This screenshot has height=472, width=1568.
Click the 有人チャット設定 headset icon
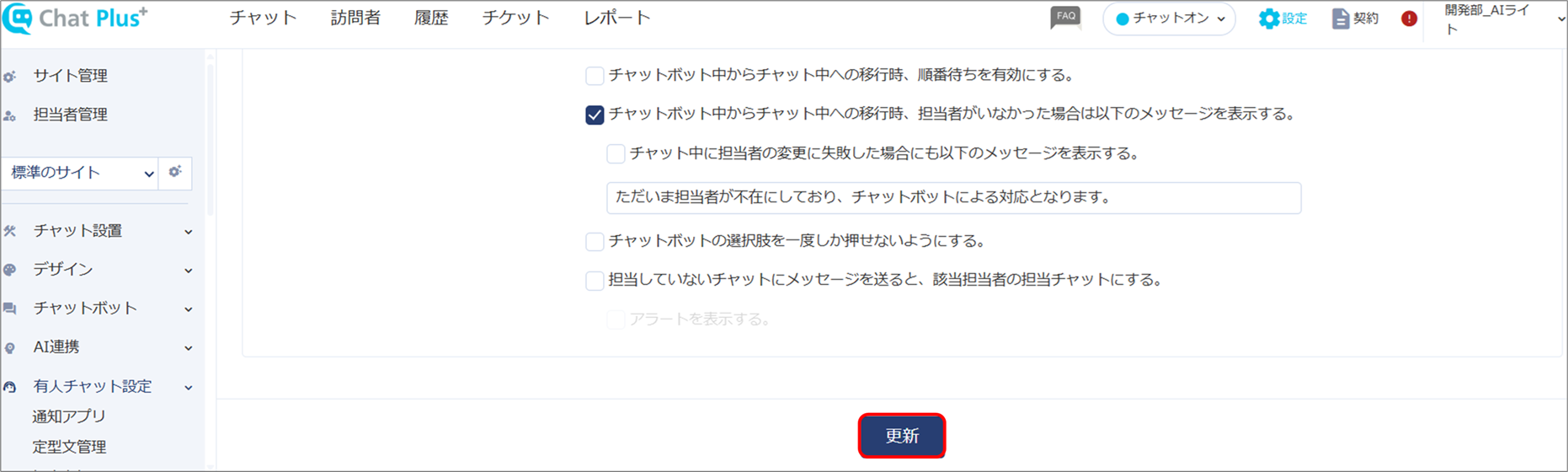(x=10, y=387)
